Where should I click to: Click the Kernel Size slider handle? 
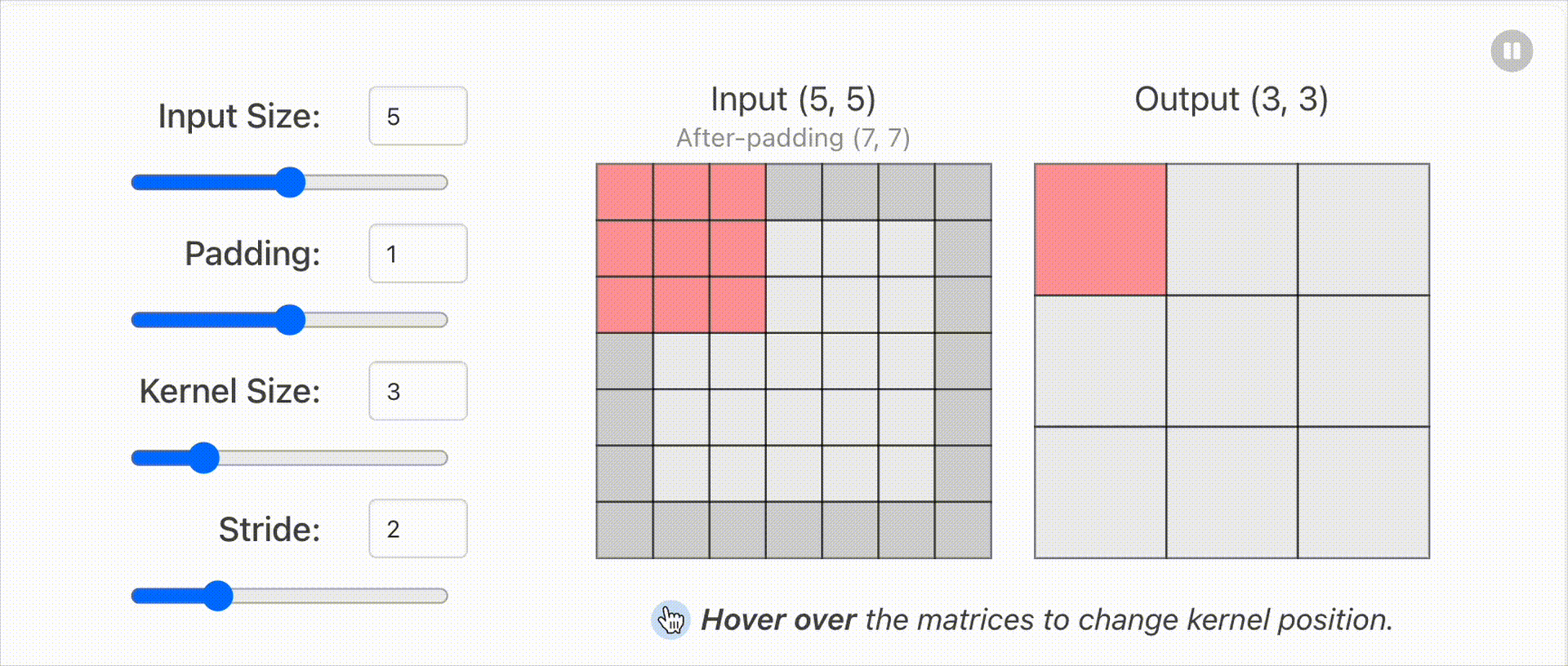point(204,458)
